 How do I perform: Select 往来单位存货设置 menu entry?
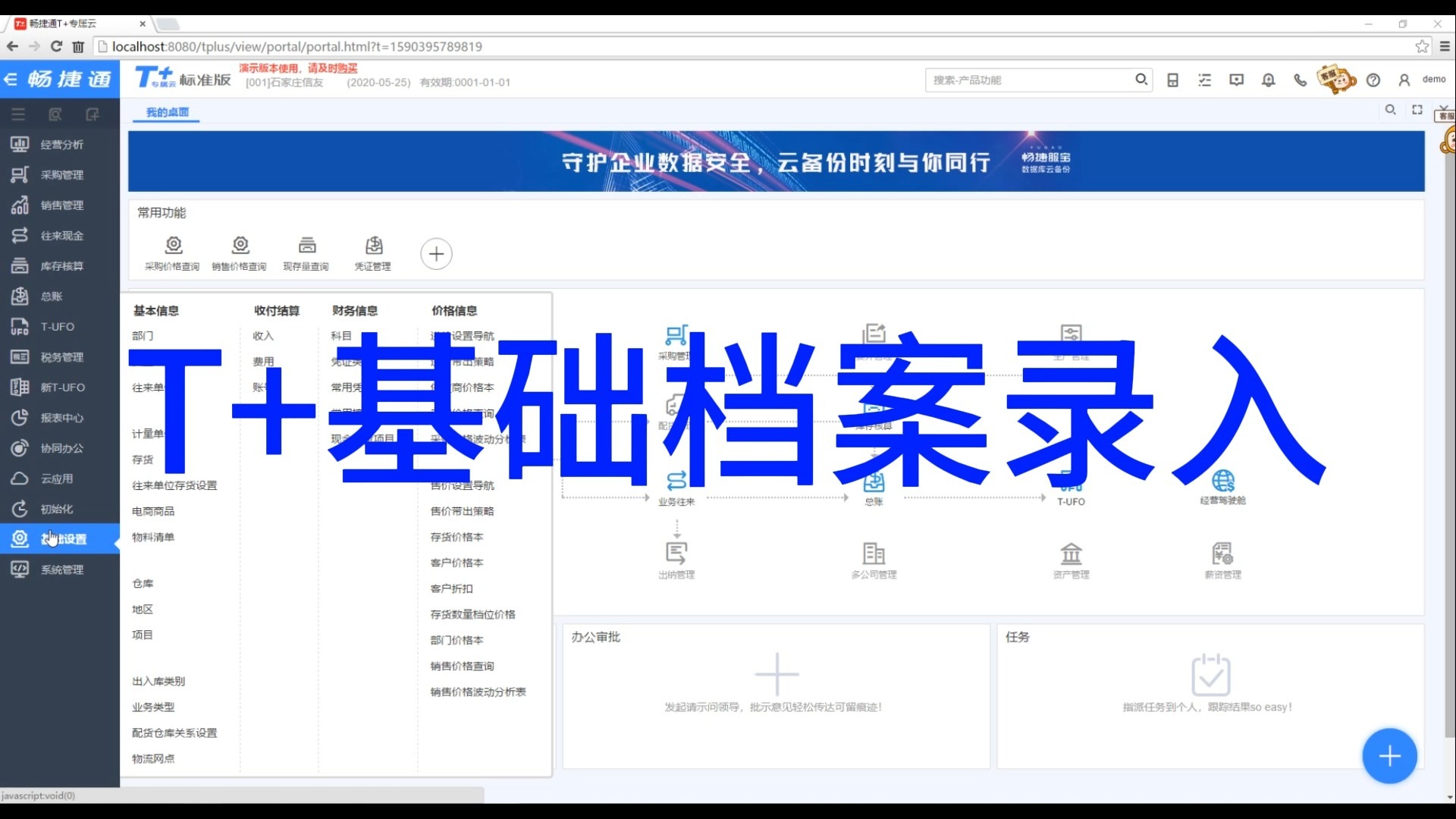[174, 485]
